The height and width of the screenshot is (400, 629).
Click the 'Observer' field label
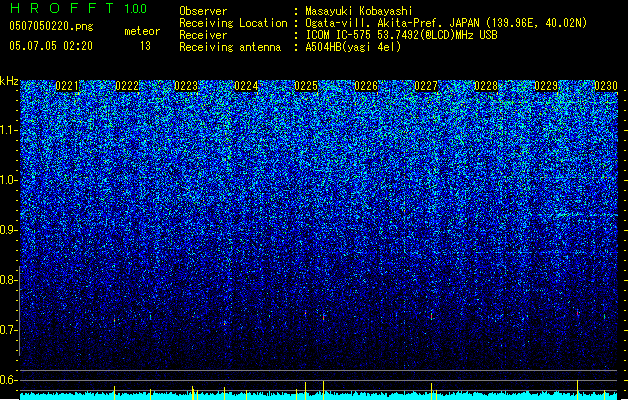(x=203, y=11)
